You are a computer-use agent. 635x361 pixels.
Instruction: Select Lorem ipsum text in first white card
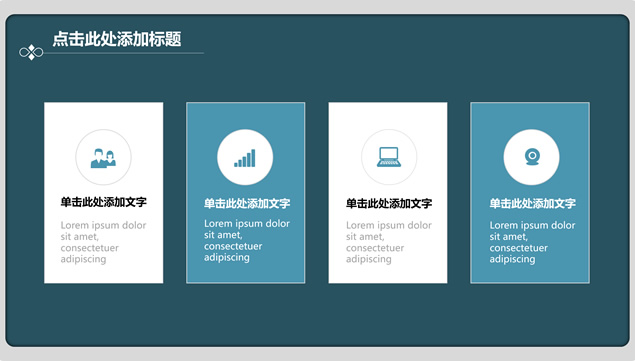[103, 242]
